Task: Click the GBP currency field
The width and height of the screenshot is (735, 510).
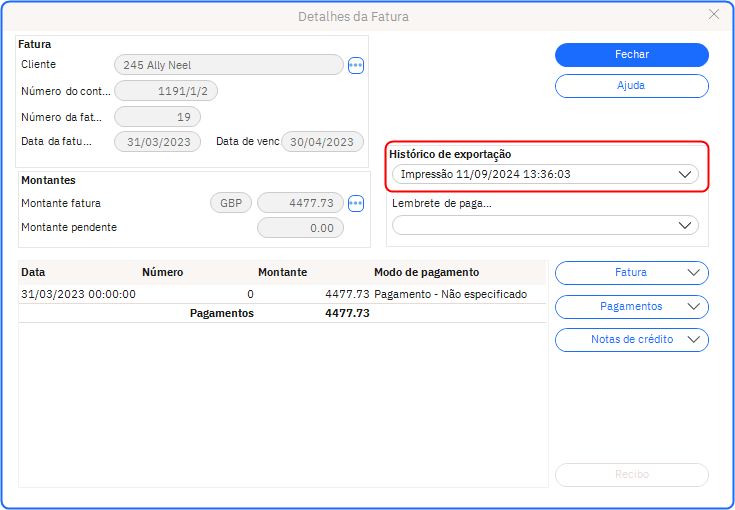Action: (x=230, y=203)
